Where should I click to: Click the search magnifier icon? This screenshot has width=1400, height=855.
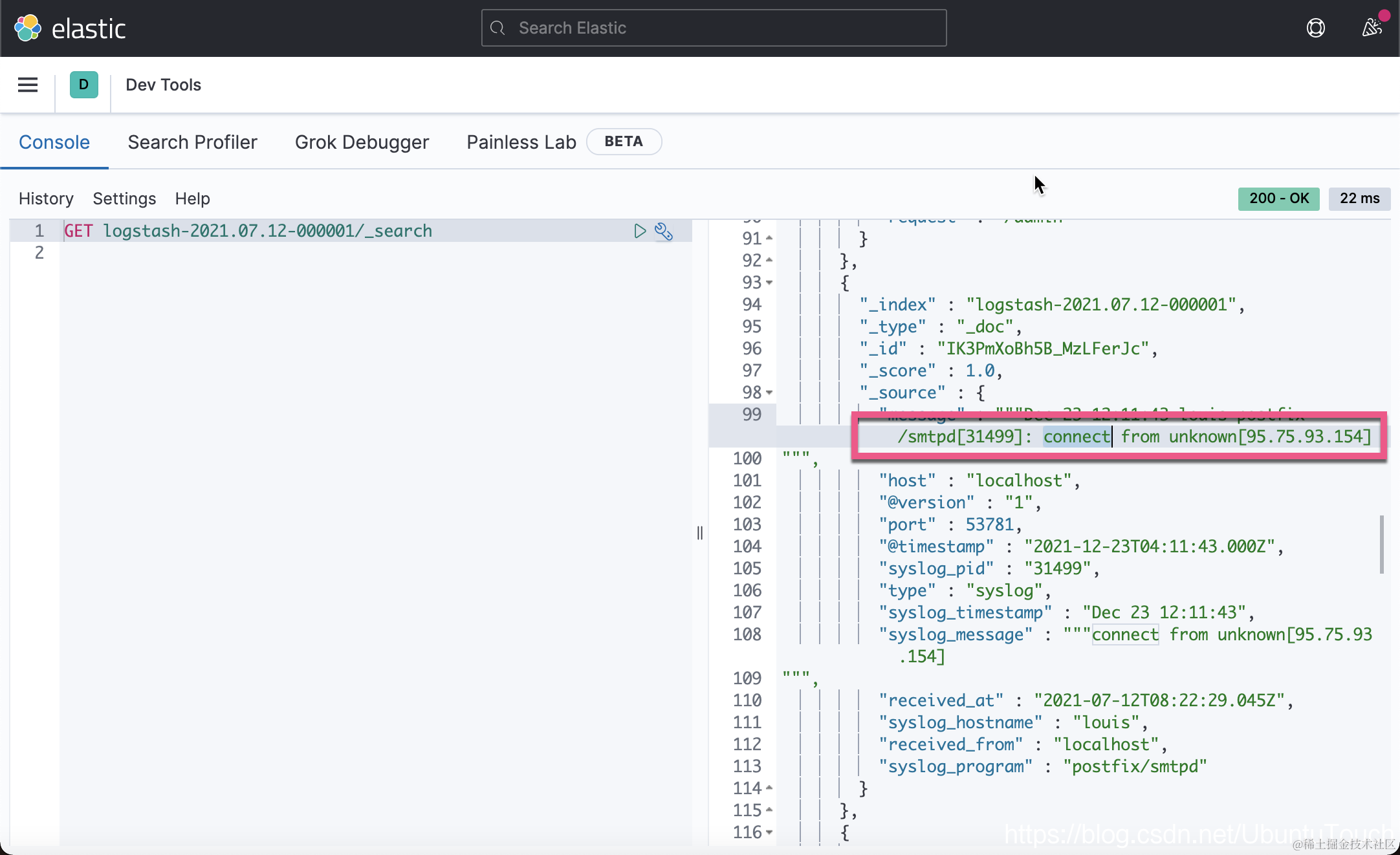pos(498,28)
